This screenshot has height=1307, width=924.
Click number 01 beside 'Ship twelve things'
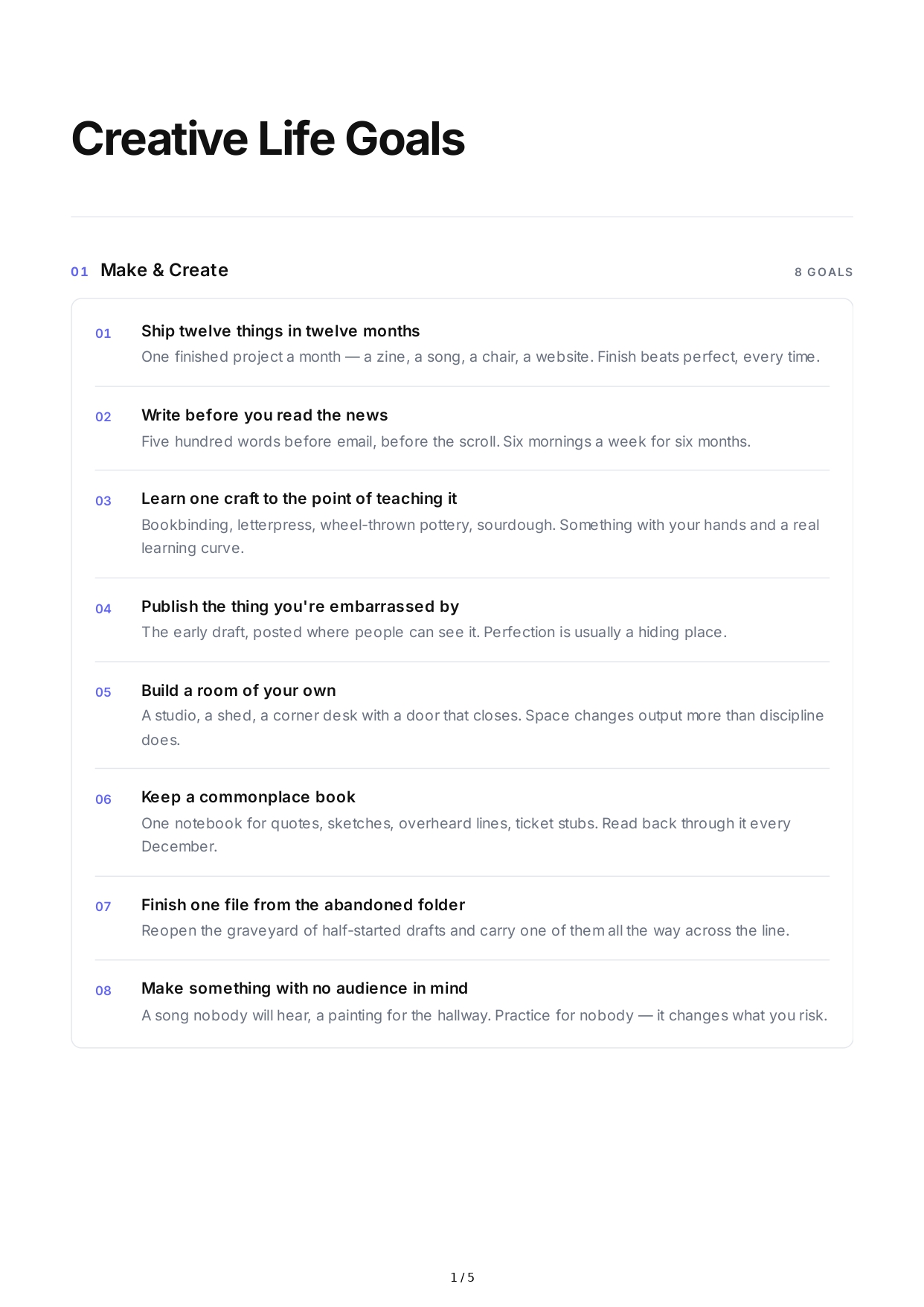103,333
